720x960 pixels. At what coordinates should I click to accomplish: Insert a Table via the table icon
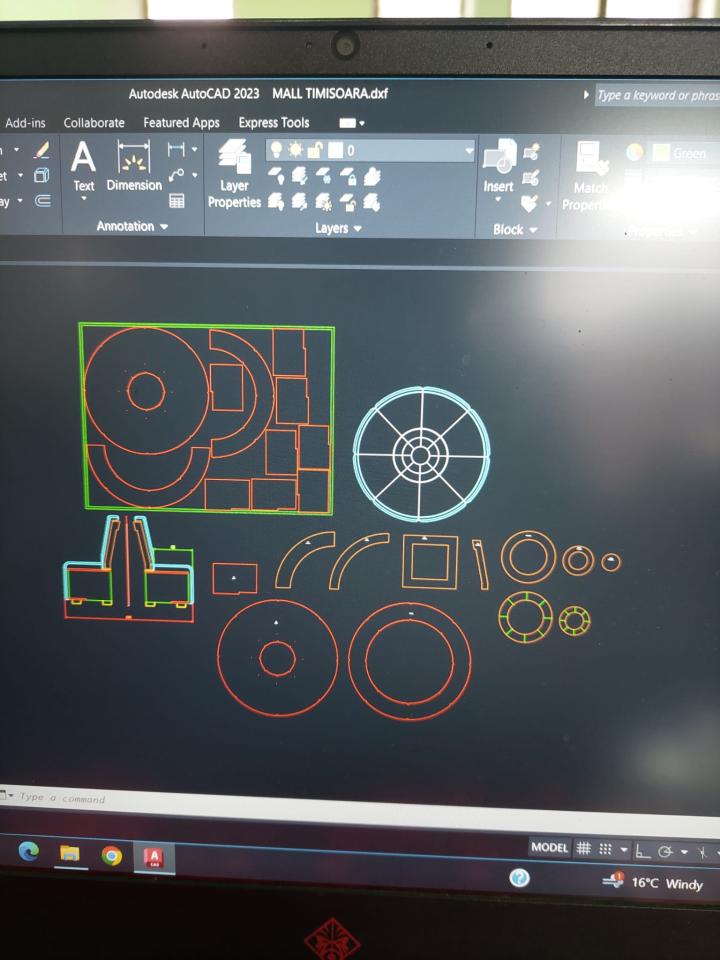pyautogui.click(x=176, y=201)
